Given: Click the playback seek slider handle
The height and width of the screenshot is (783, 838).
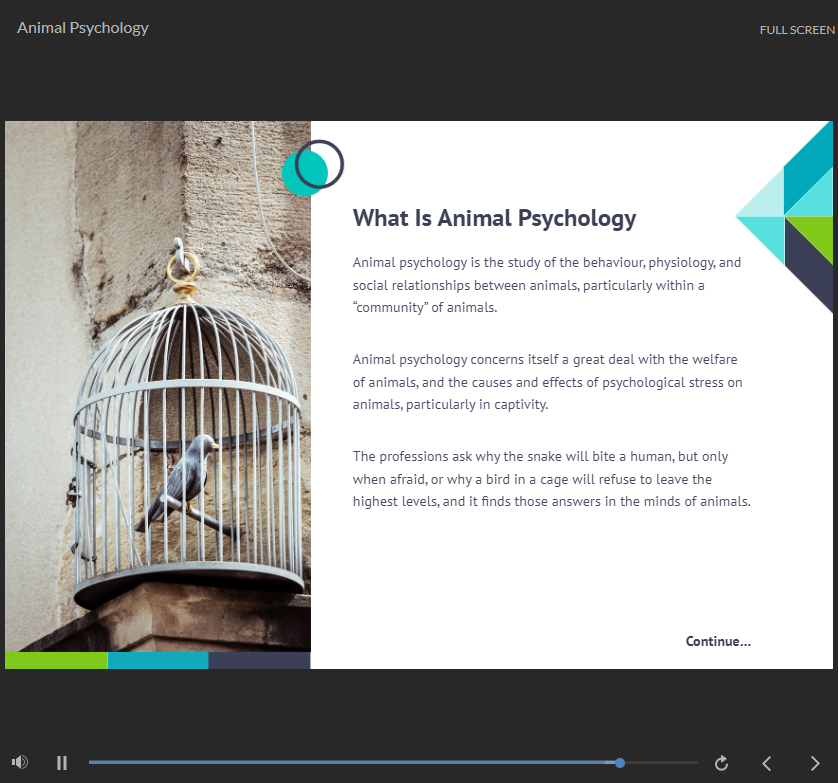Looking at the screenshot, I should coord(619,762).
